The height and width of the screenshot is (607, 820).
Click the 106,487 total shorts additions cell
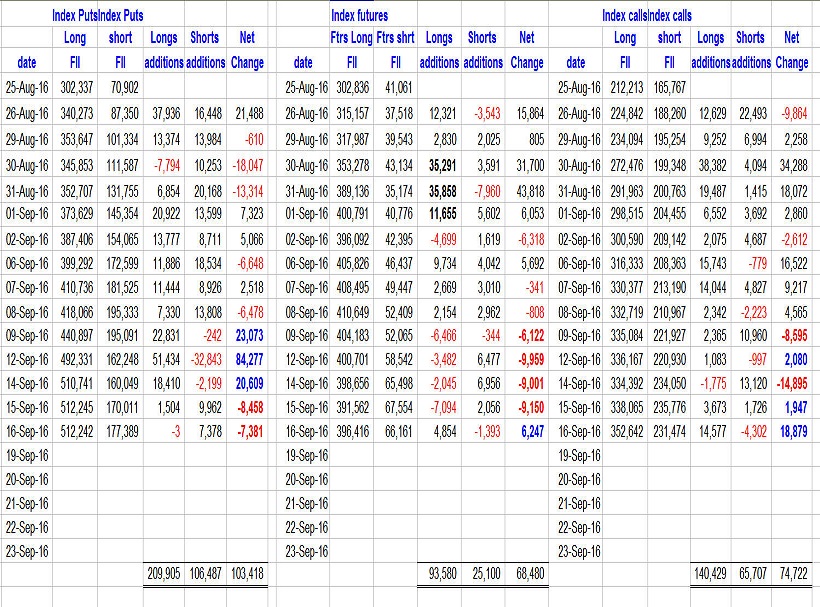(204, 575)
